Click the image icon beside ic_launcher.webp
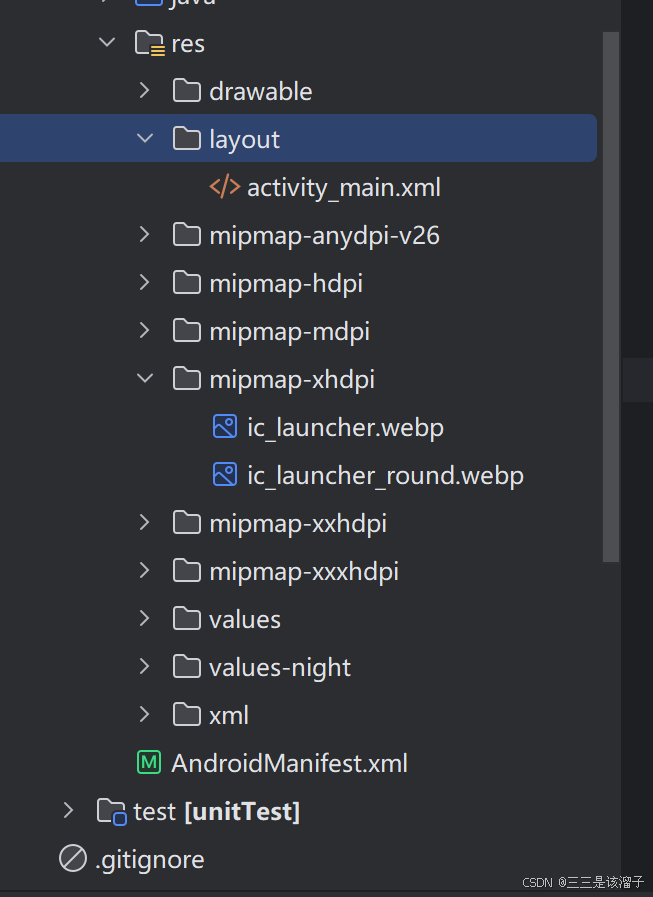Image resolution: width=653 pixels, height=897 pixels. point(225,427)
